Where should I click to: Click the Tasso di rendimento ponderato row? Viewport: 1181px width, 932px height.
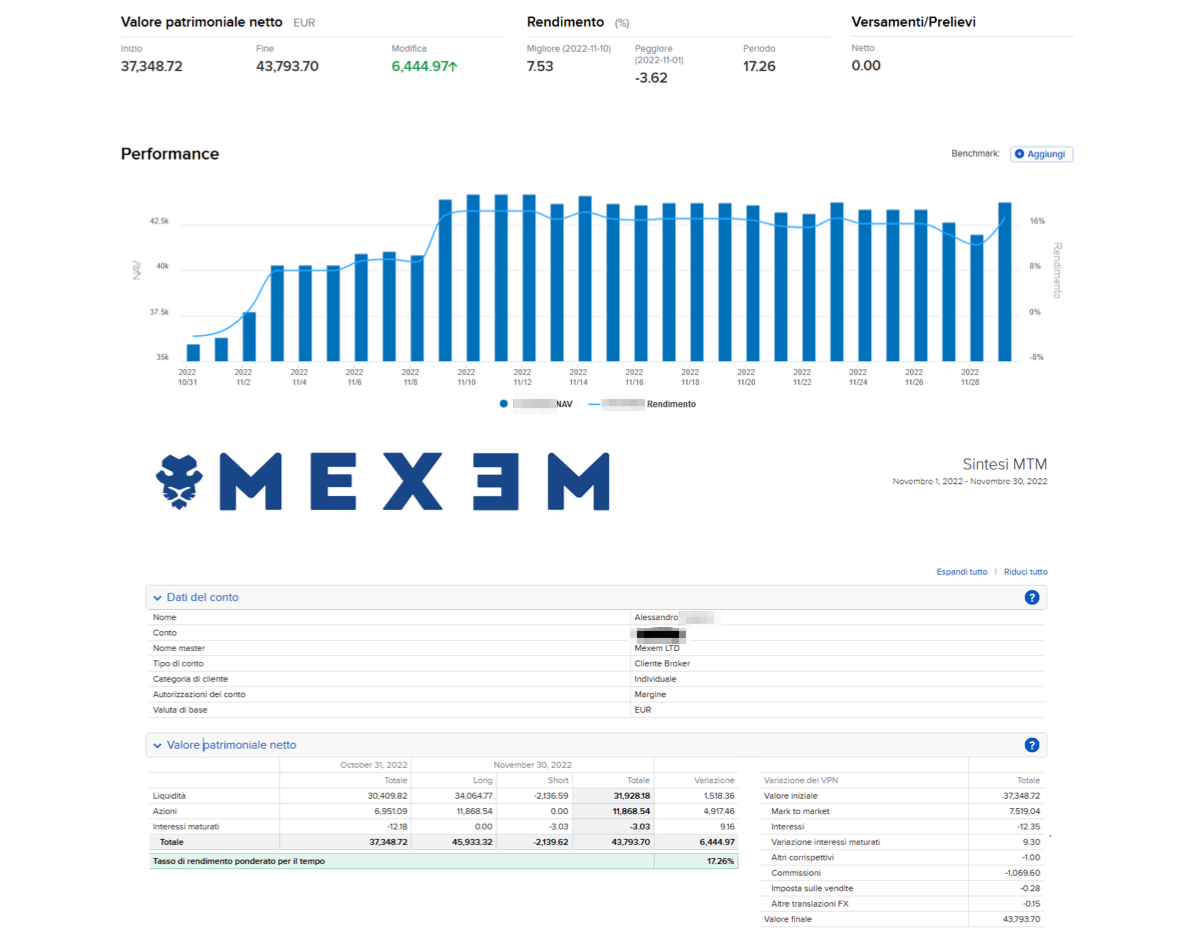(x=239, y=861)
